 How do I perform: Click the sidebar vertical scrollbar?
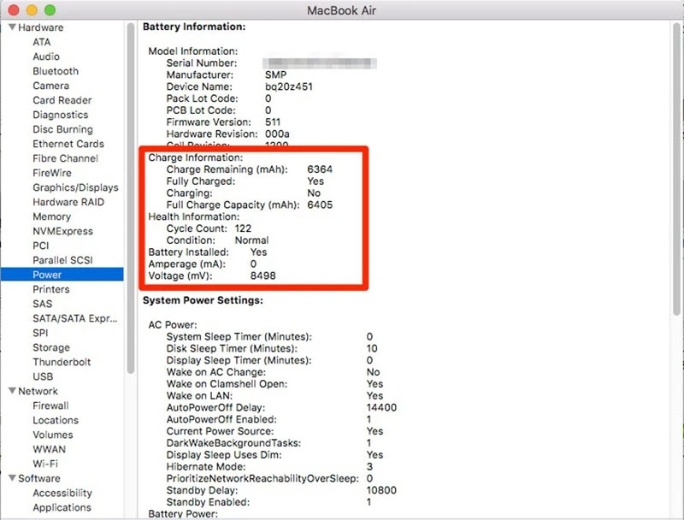[x=130, y=198]
